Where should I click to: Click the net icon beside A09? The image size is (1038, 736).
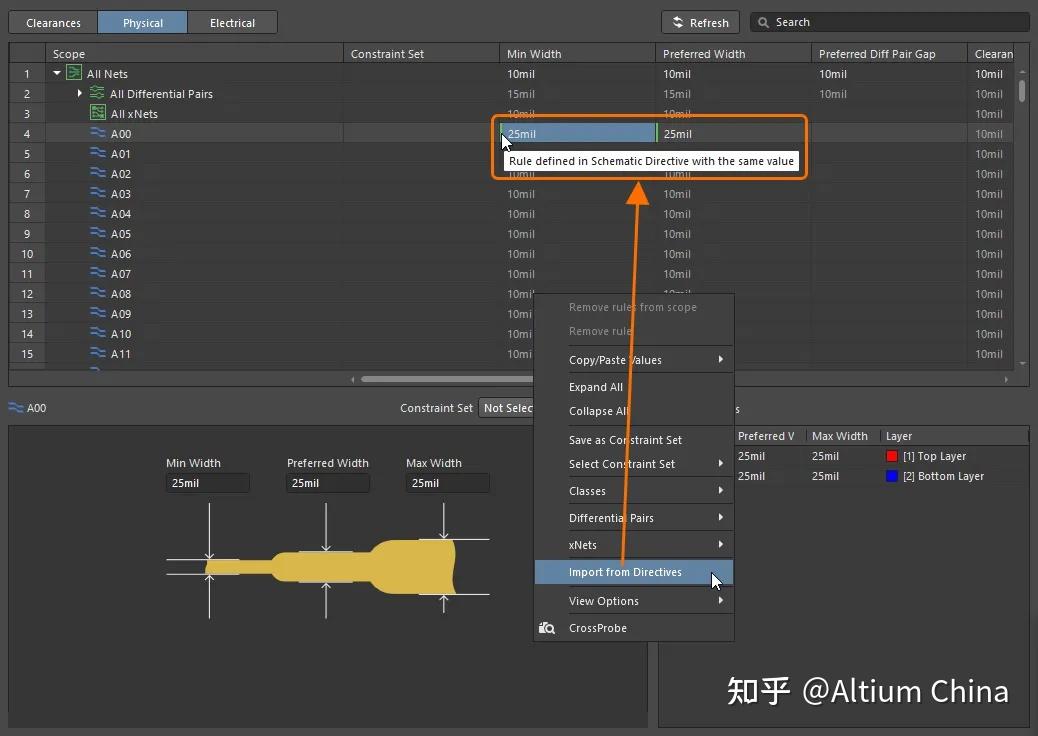pyautogui.click(x=98, y=313)
